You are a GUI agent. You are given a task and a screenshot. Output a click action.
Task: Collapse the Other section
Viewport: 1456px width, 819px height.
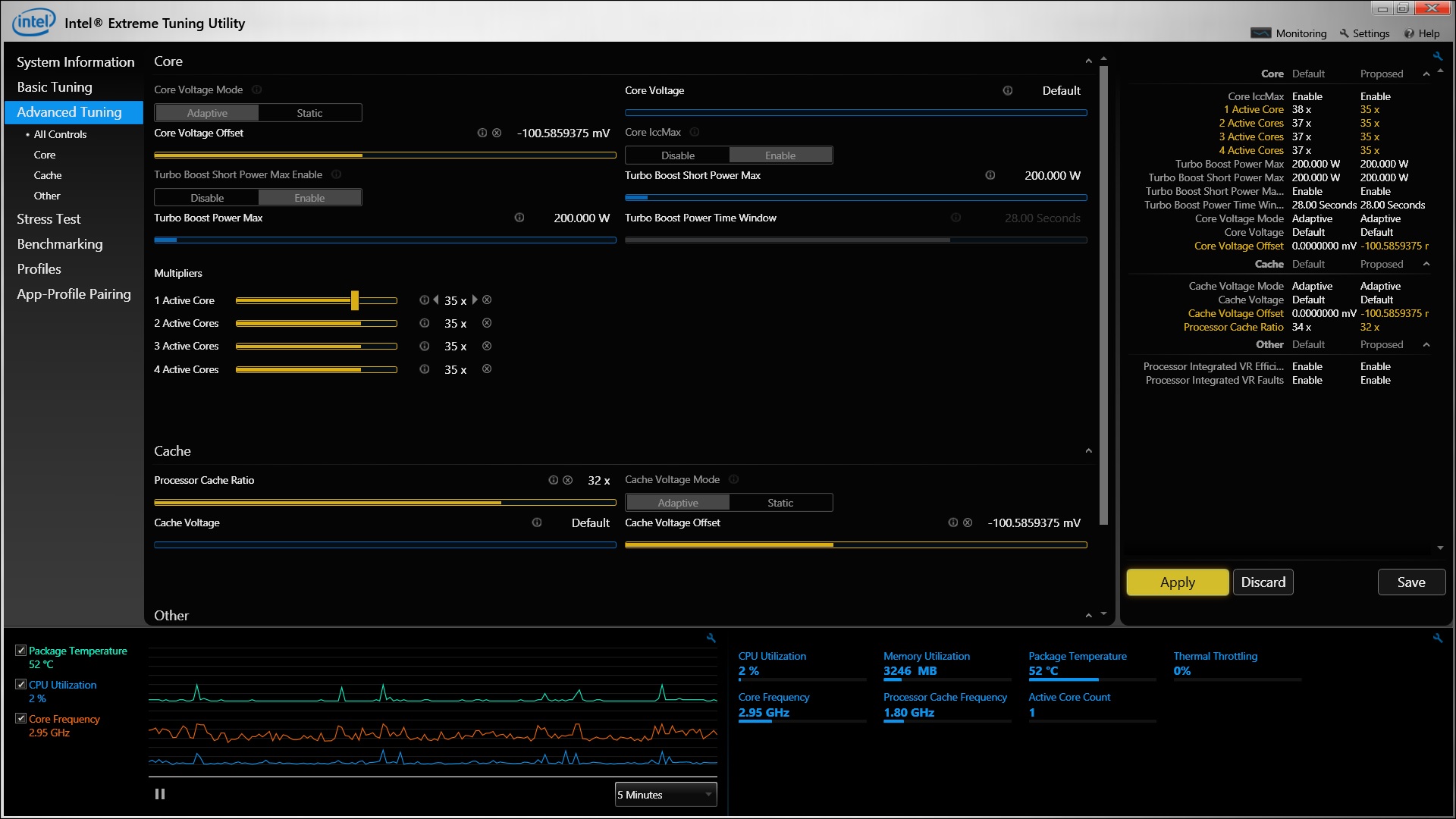[x=1088, y=616]
